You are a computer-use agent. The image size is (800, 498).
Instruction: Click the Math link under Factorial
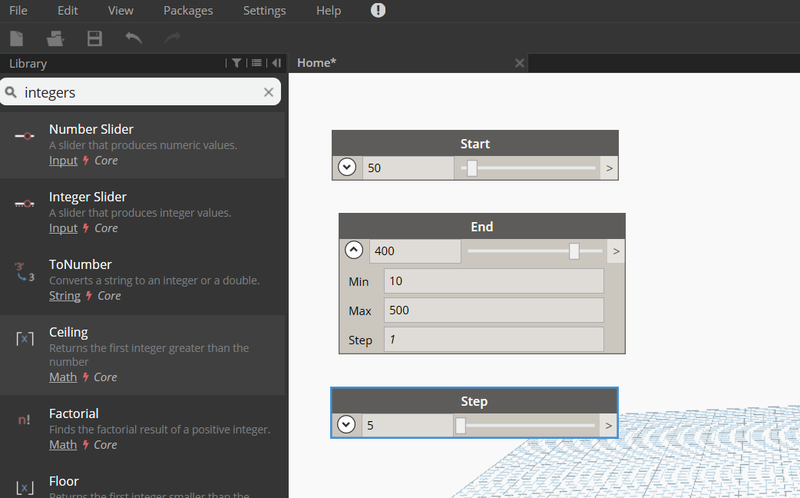pos(63,445)
